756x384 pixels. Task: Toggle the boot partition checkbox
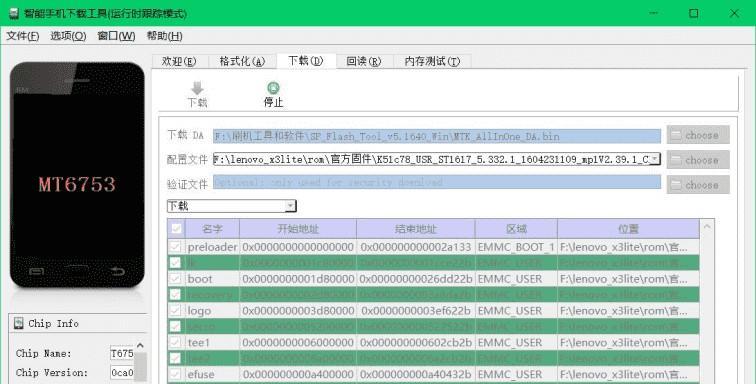pyautogui.click(x=176, y=279)
